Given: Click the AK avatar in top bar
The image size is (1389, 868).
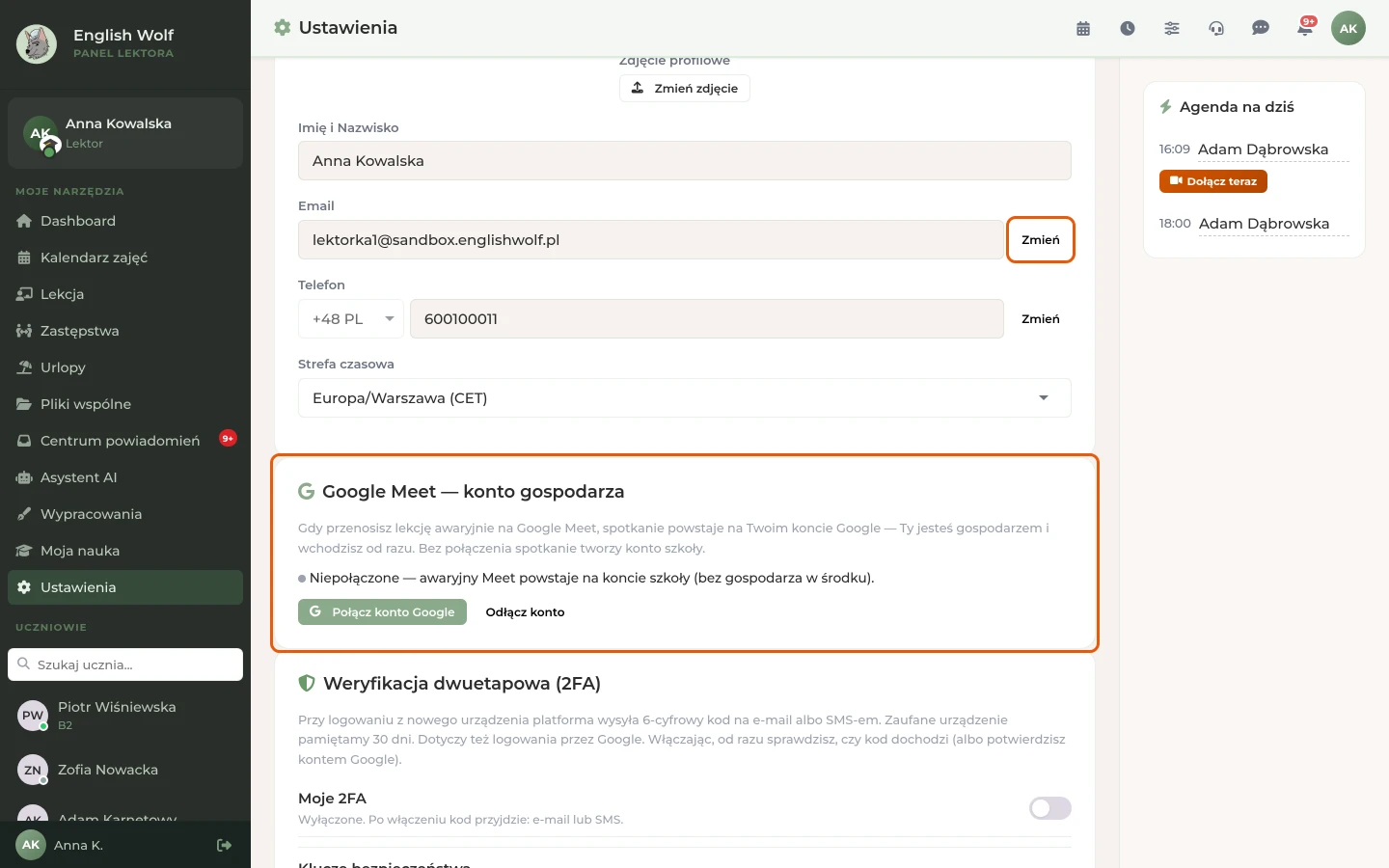Looking at the screenshot, I should 1348,28.
